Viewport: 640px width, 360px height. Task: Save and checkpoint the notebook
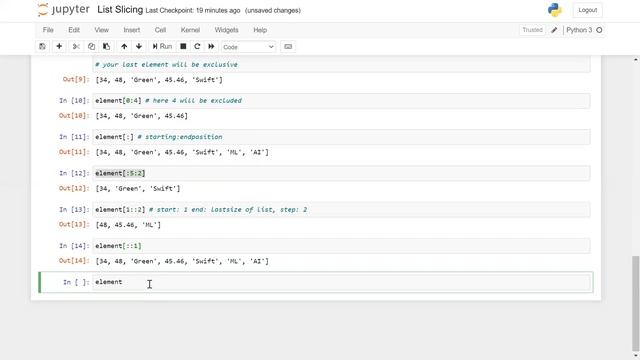coord(42,47)
